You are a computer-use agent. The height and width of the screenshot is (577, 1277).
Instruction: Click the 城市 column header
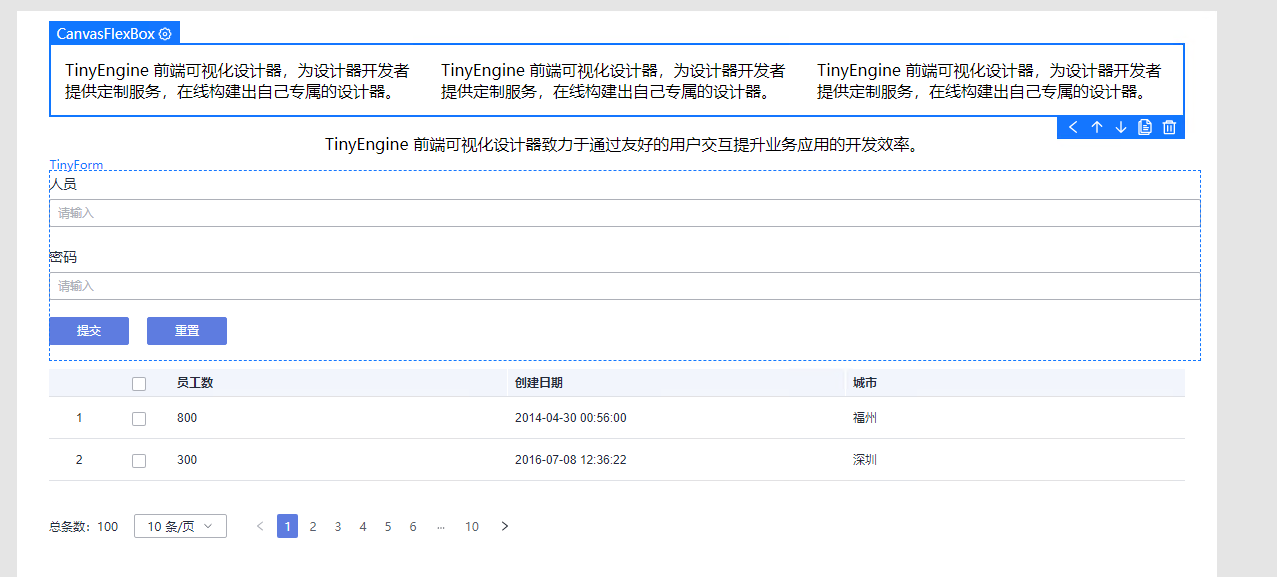tap(865, 383)
